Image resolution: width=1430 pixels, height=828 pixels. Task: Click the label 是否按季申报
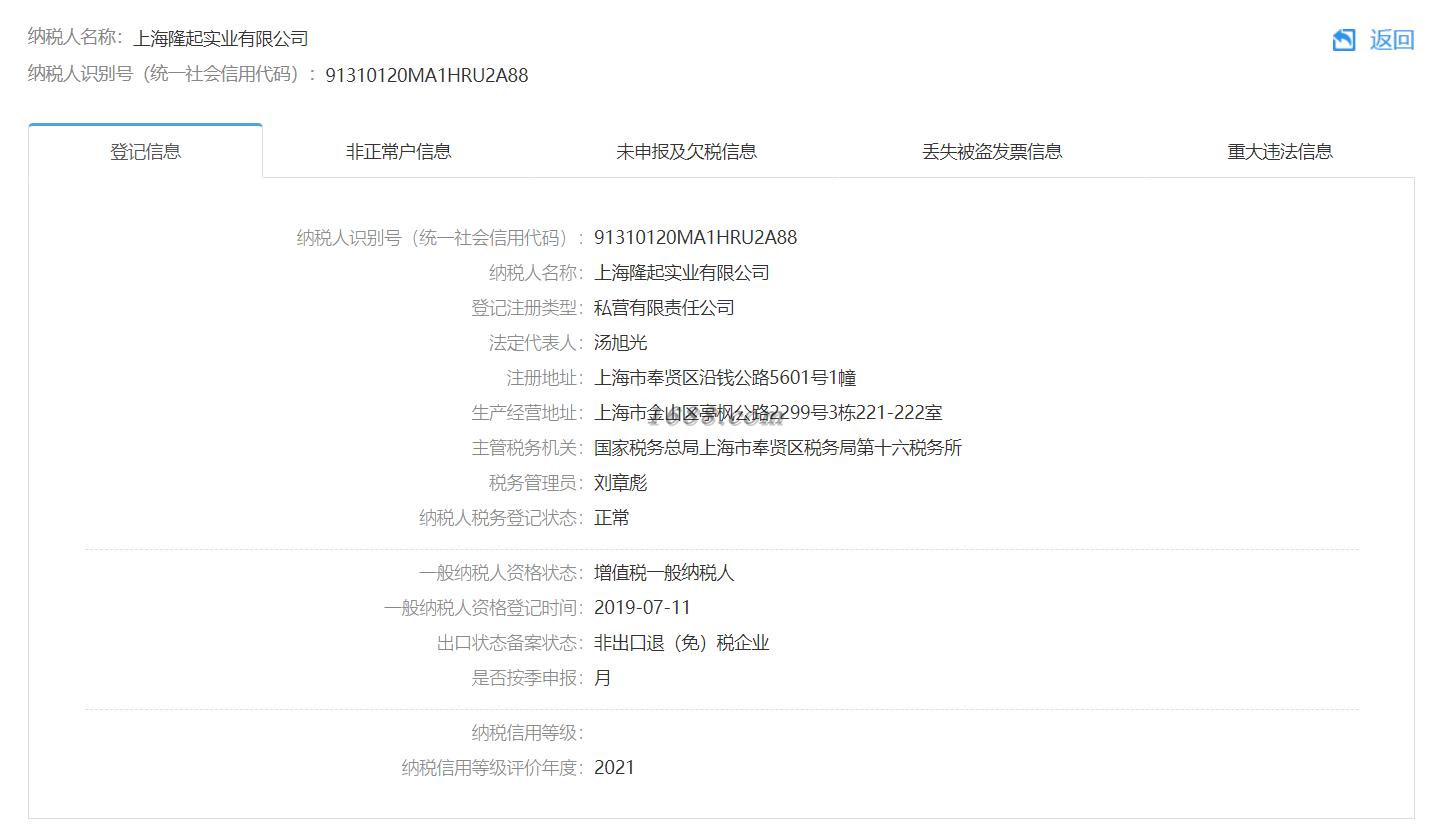click(x=527, y=678)
